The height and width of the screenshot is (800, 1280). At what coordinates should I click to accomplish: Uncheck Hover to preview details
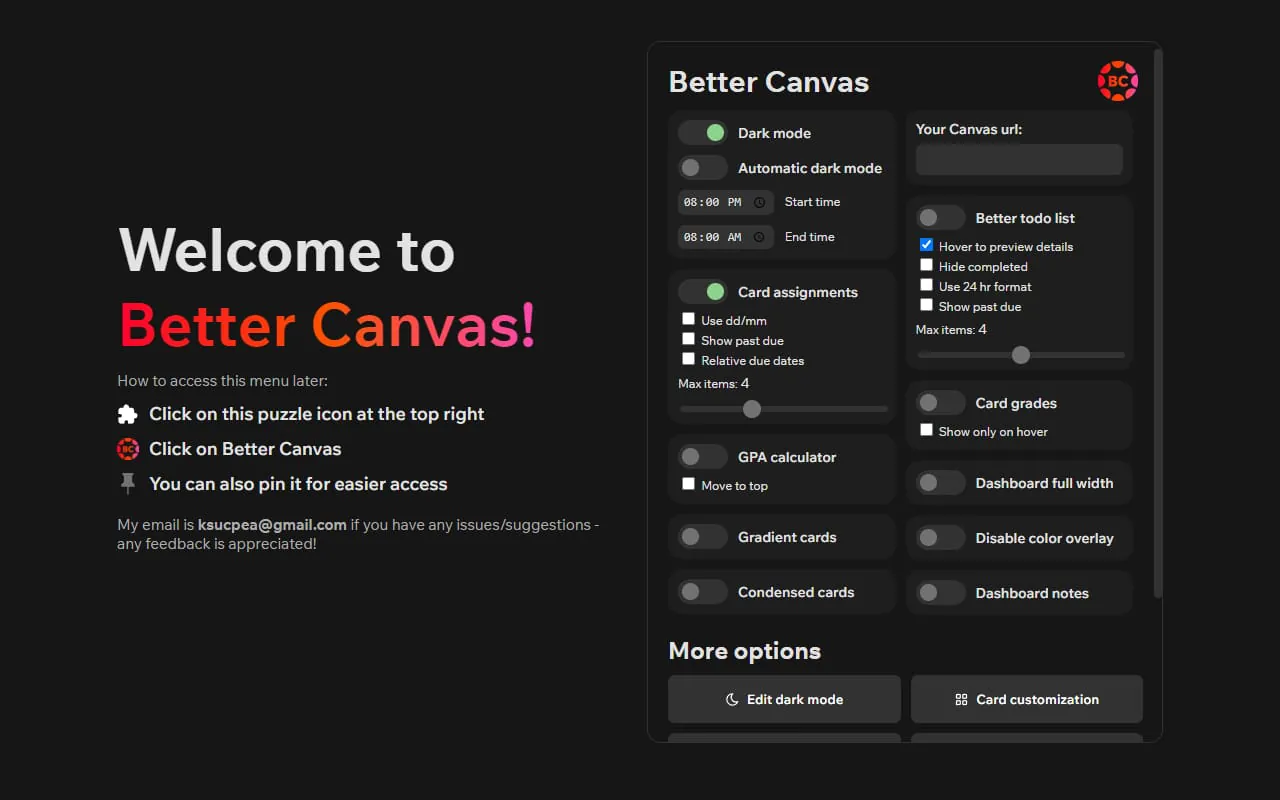[926, 244]
